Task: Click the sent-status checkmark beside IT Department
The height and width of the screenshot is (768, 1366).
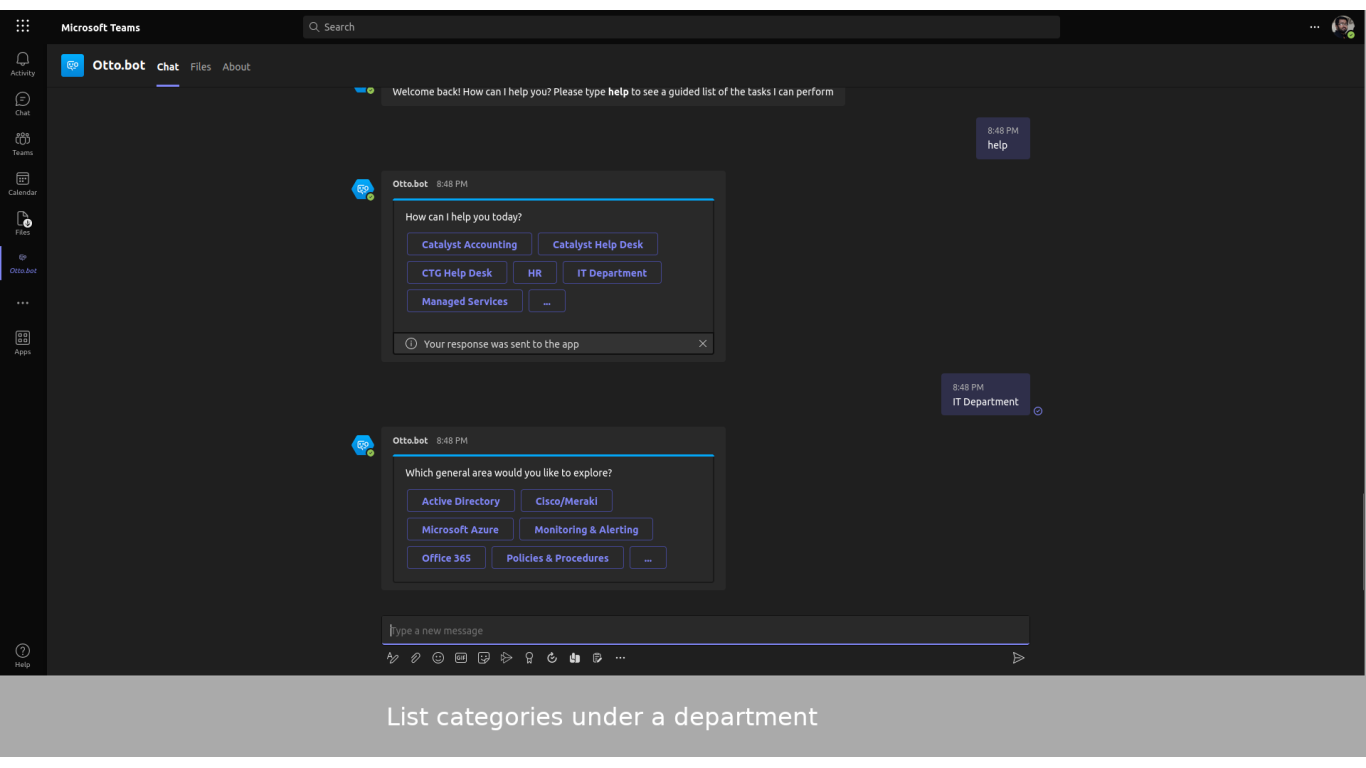Action: point(1038,411)
